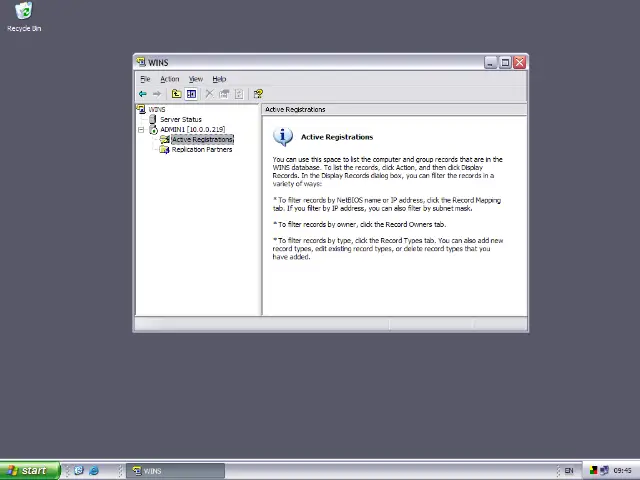Click the Active Registrations column header
The width and height of the screenshot is (640, 480).
pyautogui.click(x=394, y=109)
